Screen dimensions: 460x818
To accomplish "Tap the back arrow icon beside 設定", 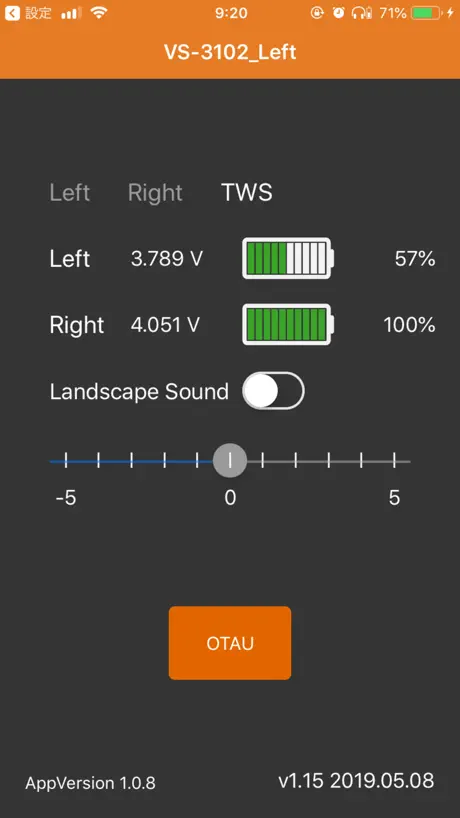I will tap(12, 14).
